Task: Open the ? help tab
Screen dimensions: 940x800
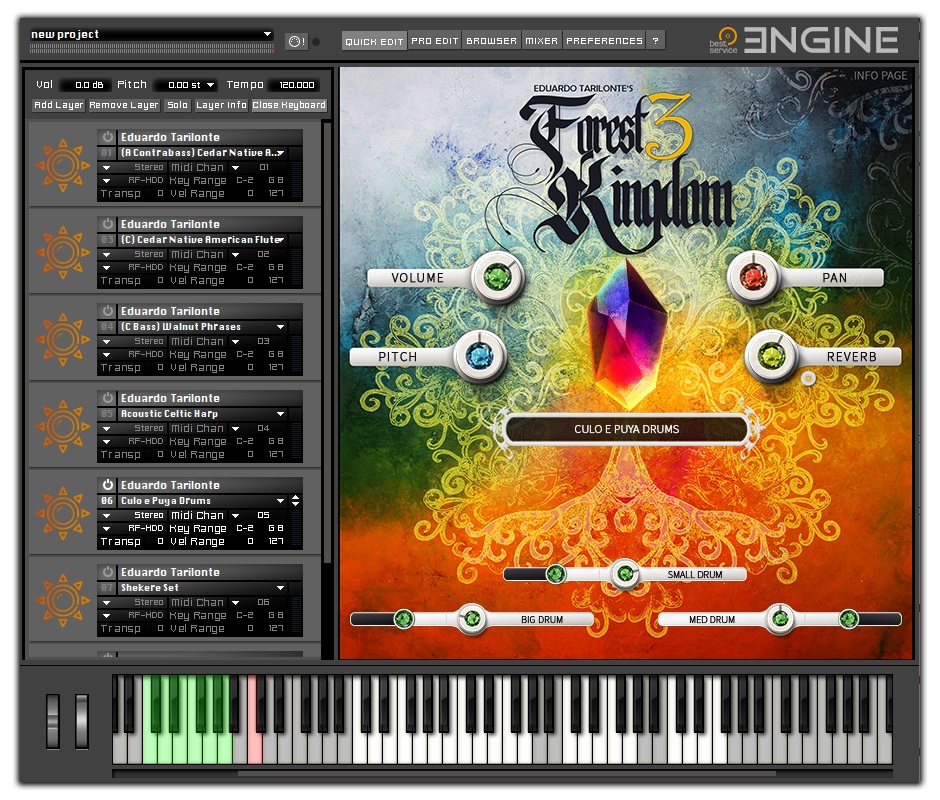Action: pos(655,41)
